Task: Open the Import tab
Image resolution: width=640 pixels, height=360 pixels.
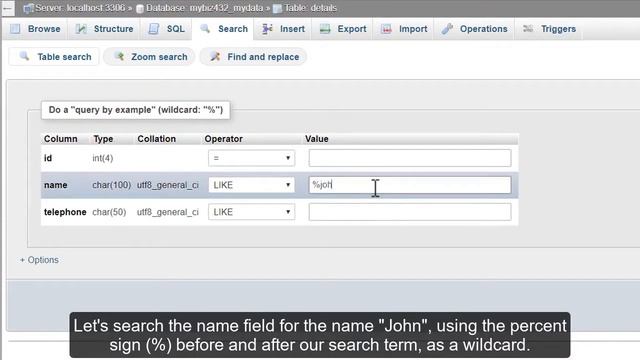Action: (x=404, y=29)
